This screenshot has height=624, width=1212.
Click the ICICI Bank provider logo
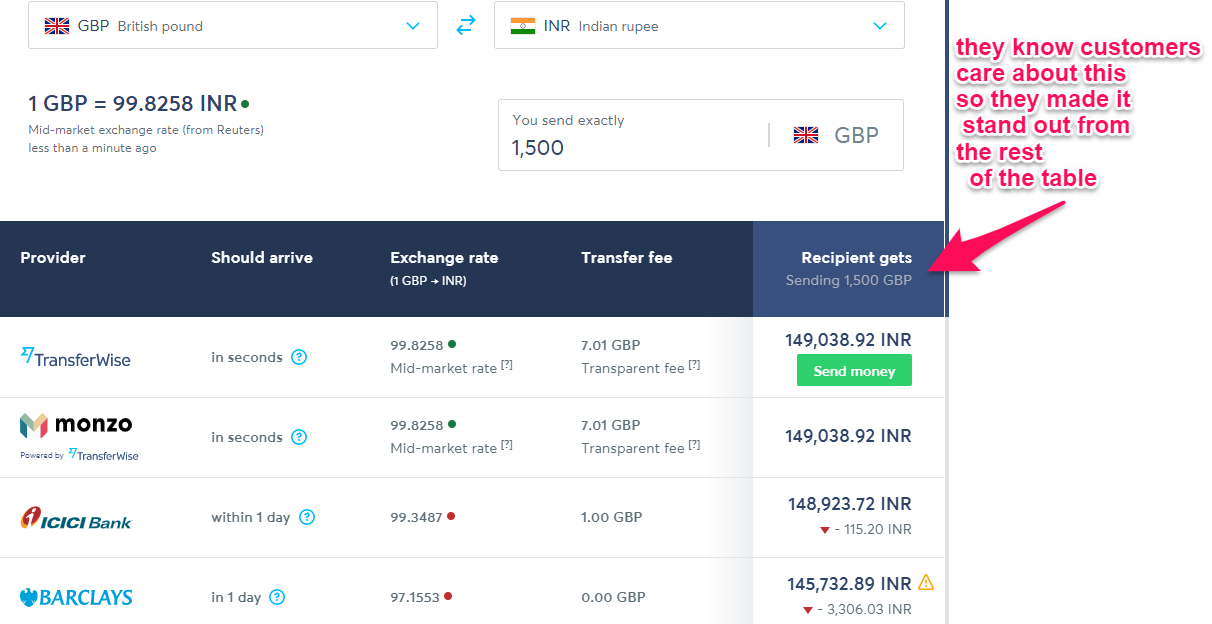(76, 517)
